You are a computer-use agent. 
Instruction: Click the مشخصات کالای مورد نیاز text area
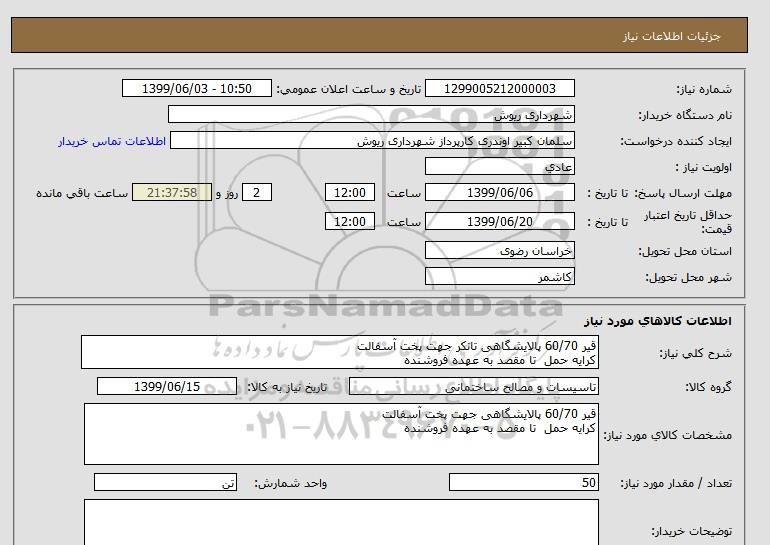[x=341, y=434]
